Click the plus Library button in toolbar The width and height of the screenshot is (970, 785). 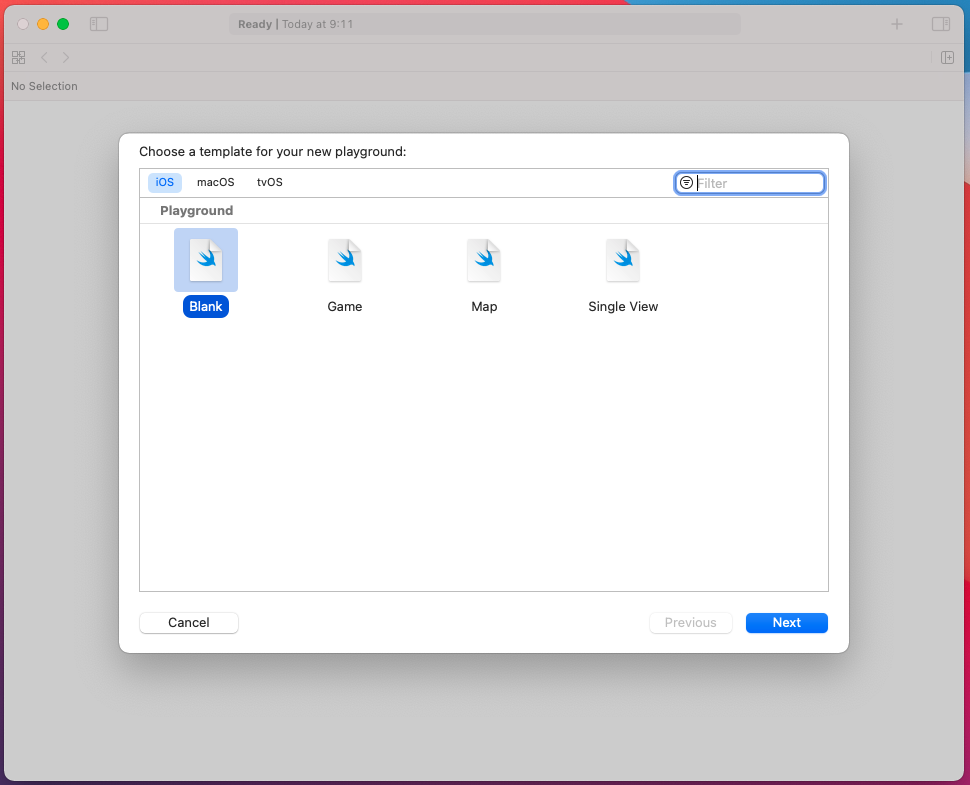tap(896, 24)
